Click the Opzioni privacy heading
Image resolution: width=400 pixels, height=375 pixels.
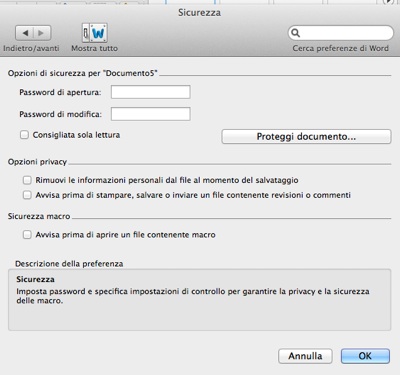(x=37, y=162)
